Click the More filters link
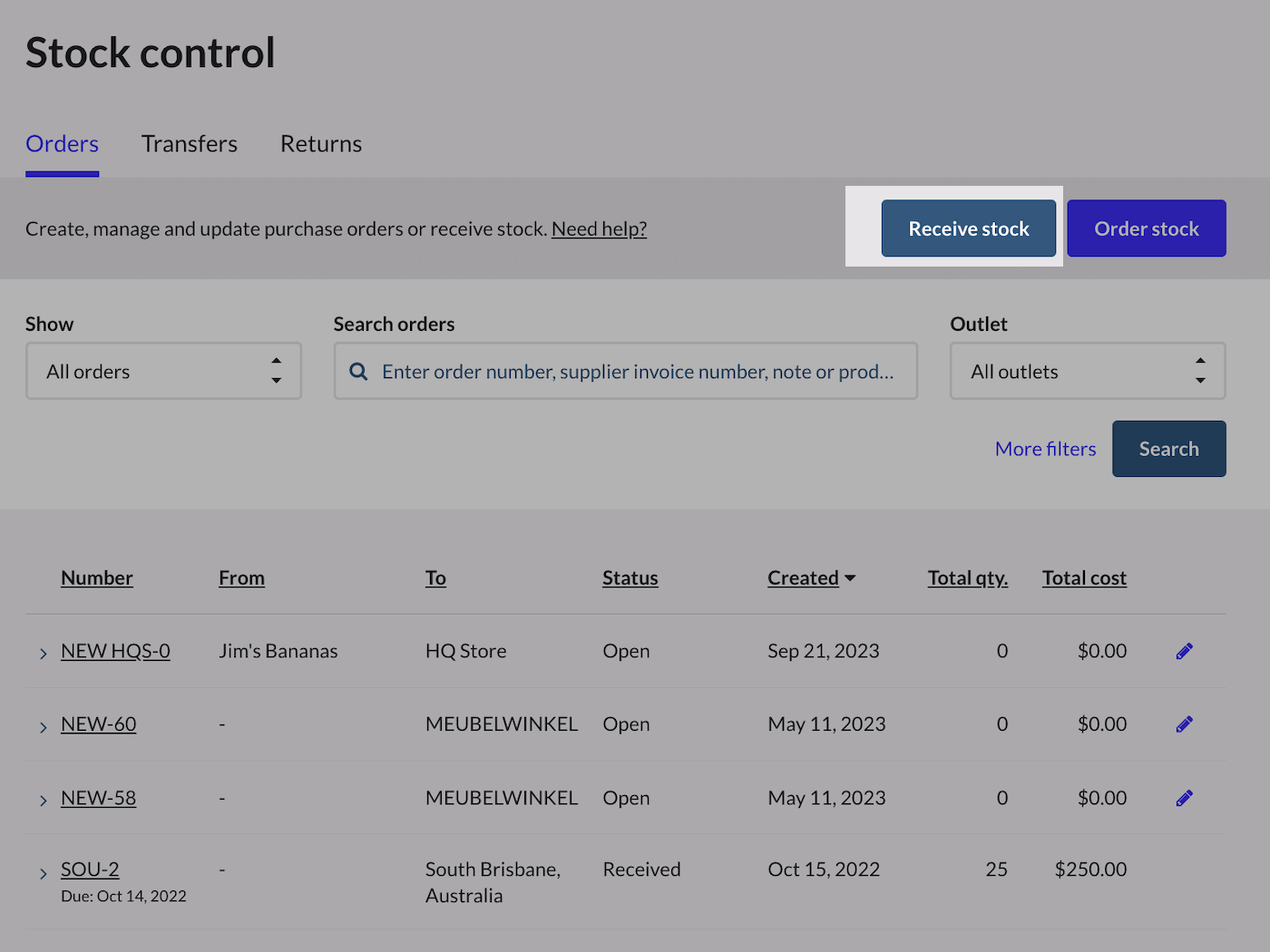Image resolution: width=1270 pixels, height=952 pixels. click(1045, 448)
